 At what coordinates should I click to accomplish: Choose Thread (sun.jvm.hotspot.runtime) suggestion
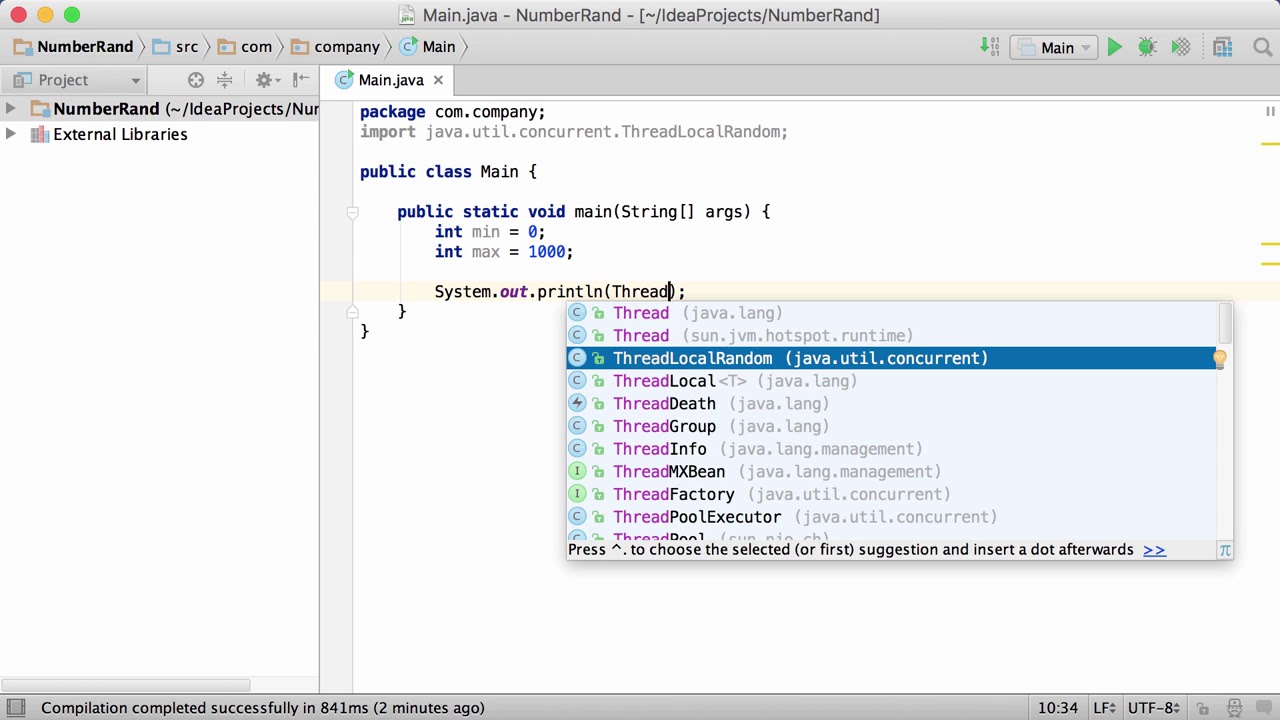(892, 336)
